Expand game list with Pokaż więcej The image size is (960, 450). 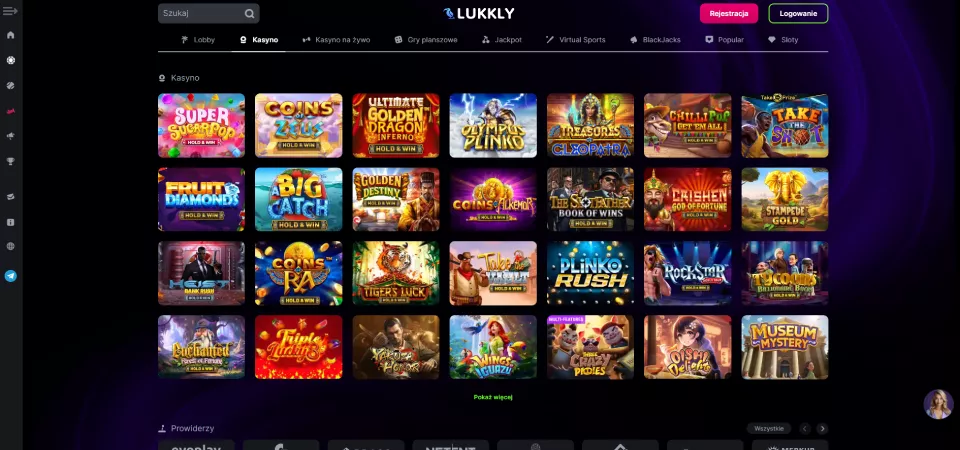(493, 397)
